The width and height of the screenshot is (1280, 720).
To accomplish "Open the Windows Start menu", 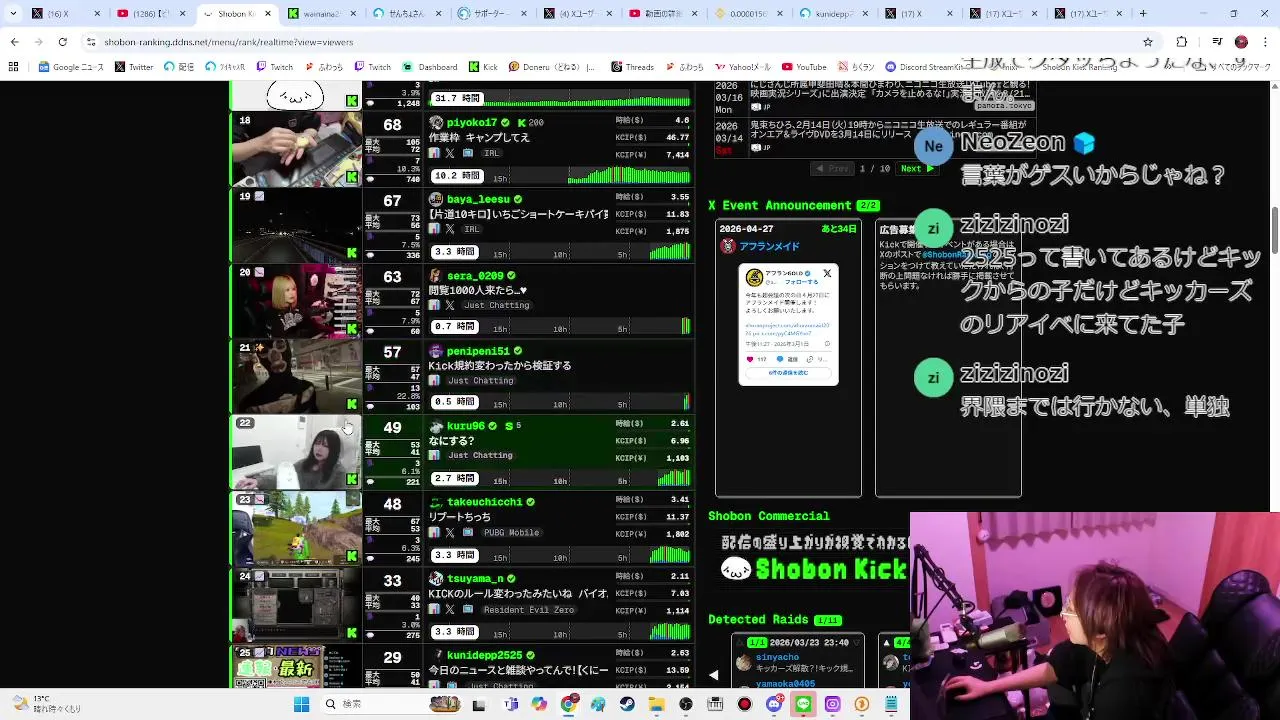I will point(301,704).
